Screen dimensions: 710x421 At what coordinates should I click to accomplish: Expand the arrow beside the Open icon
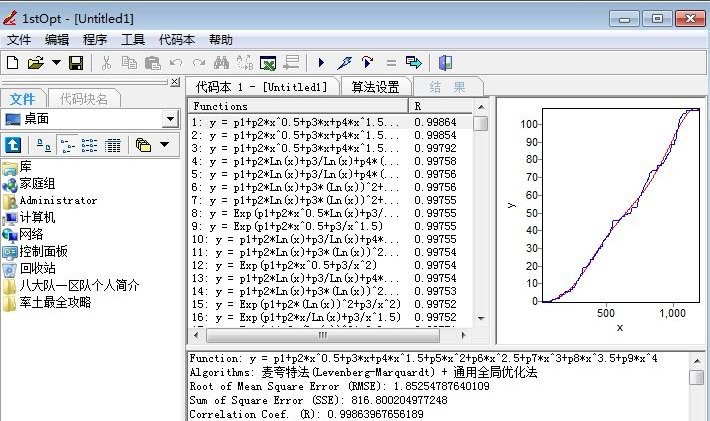tap(55, 63)
